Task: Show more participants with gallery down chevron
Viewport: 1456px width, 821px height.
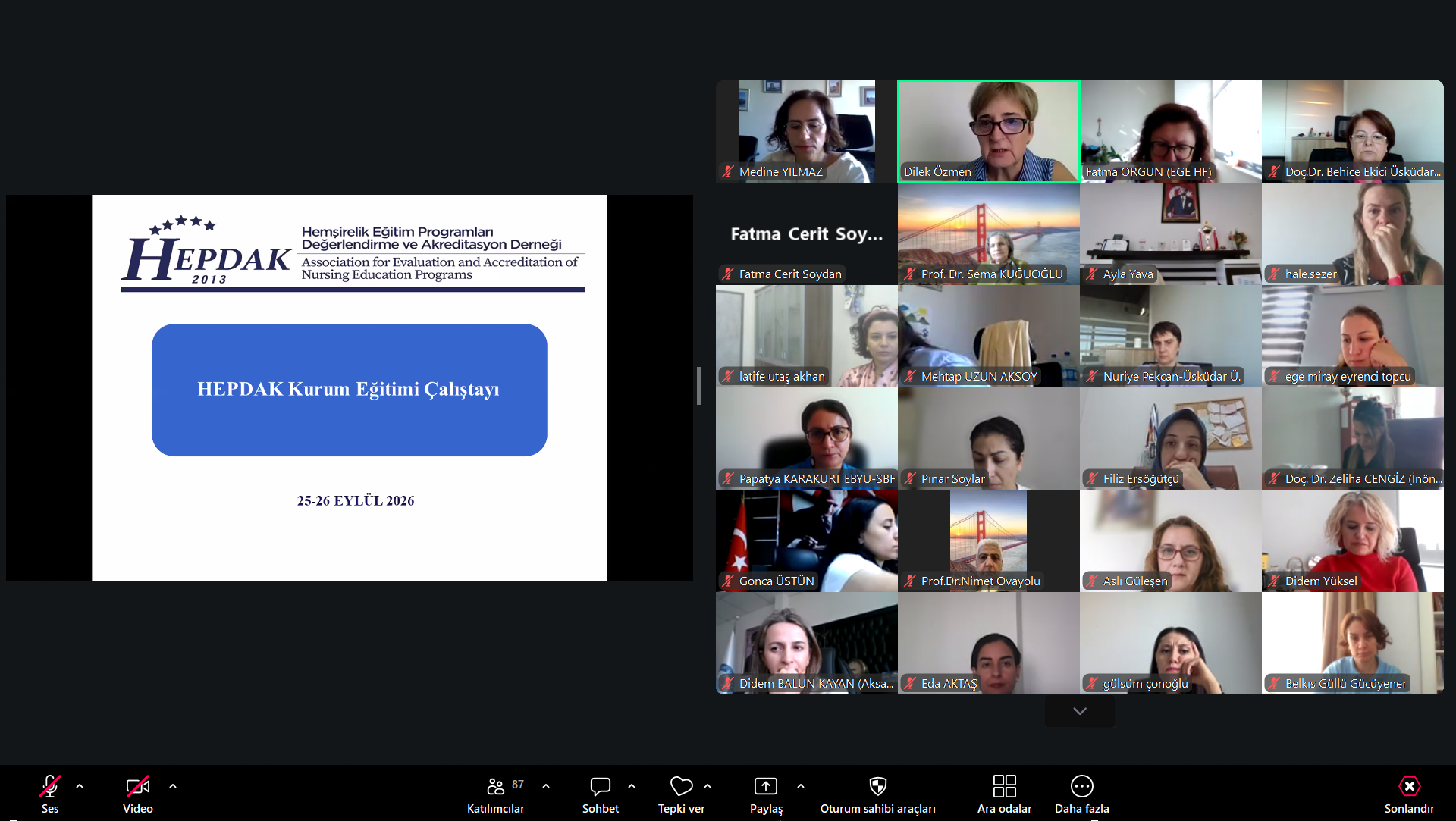Action: 1080,711
